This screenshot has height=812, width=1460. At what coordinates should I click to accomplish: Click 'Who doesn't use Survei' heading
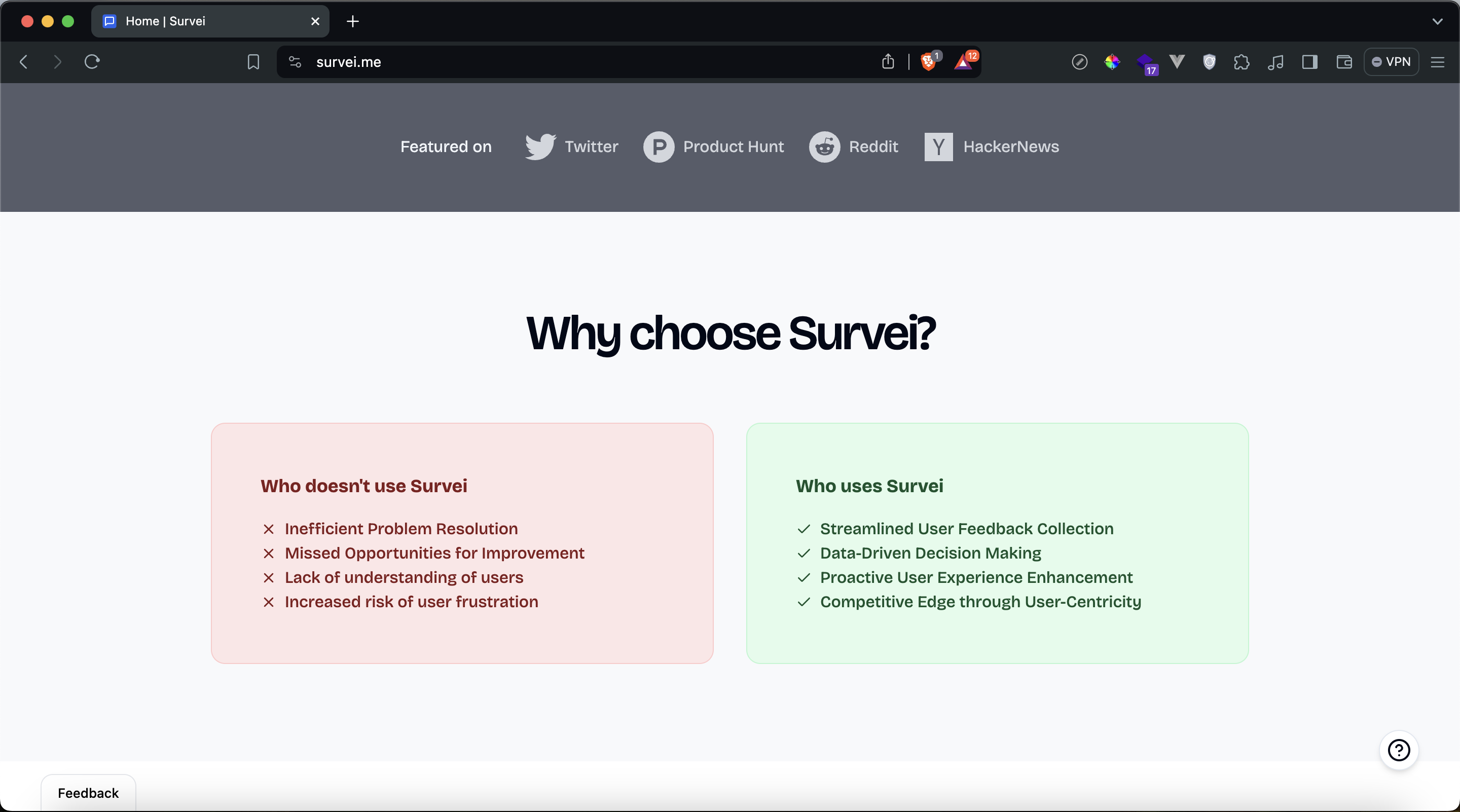click(364, 486)
